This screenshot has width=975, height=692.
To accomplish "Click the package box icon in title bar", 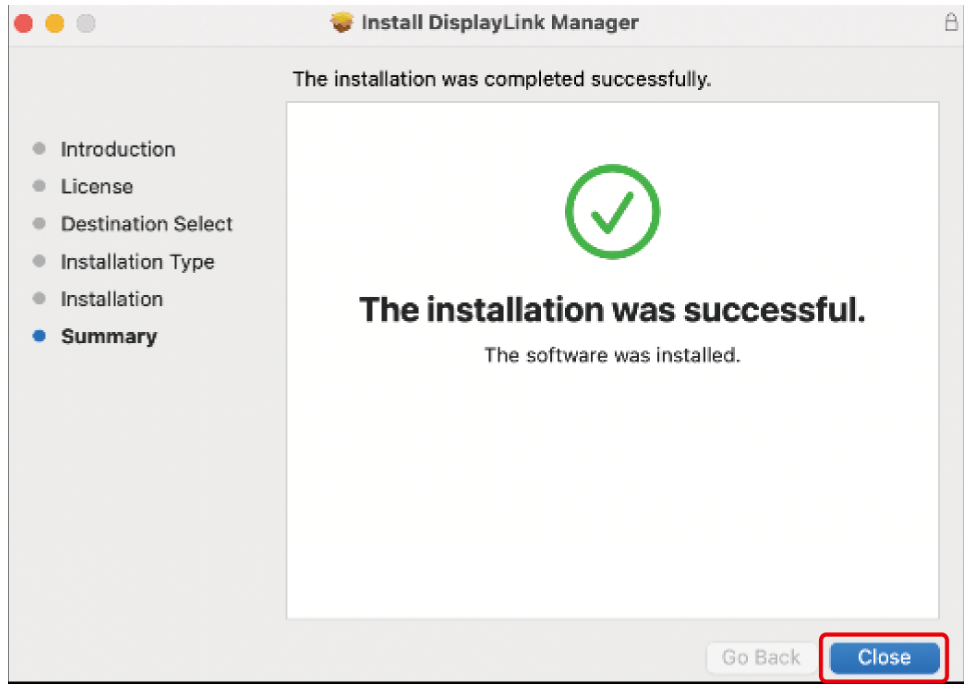I will pyautogui.click(x=342, y=22).
